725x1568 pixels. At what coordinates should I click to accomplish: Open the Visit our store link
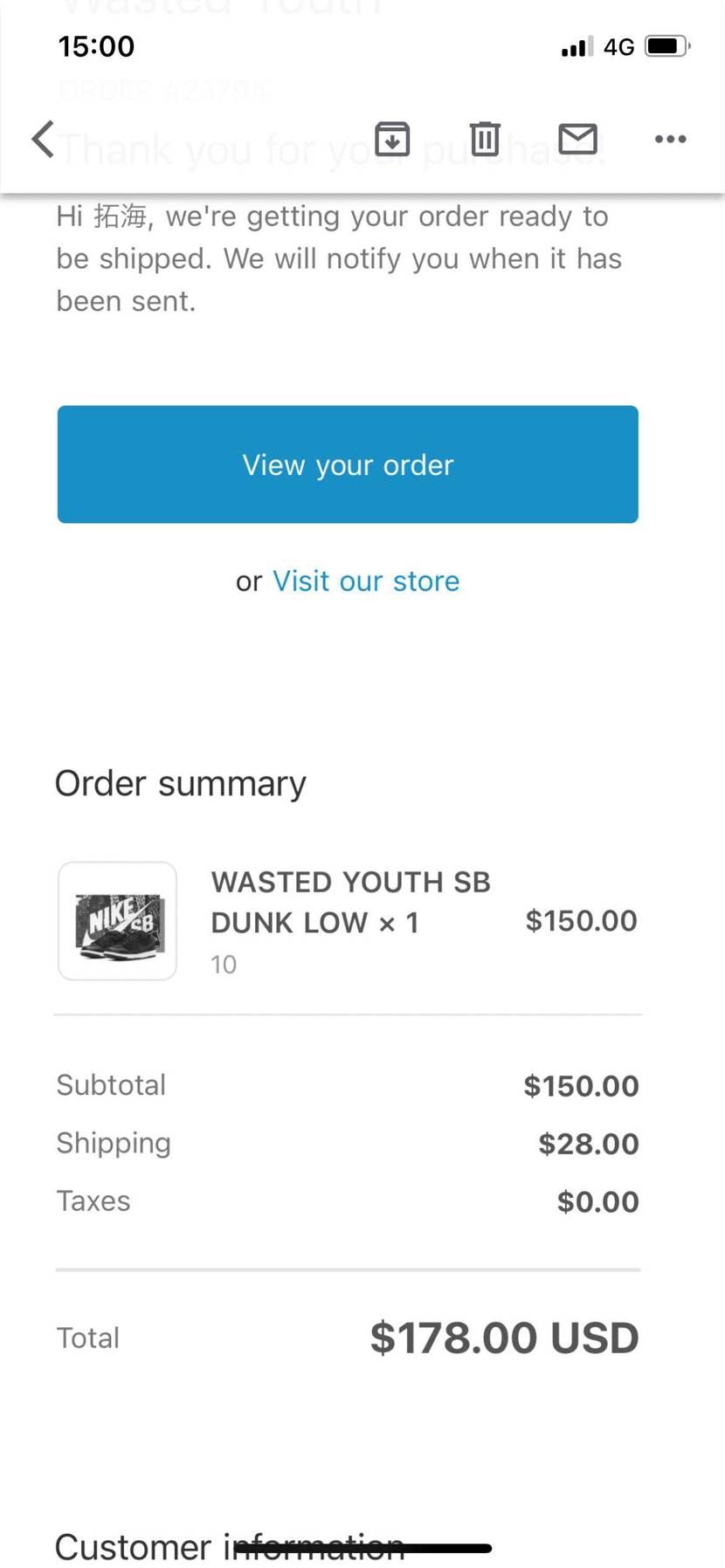coord(366,581)
